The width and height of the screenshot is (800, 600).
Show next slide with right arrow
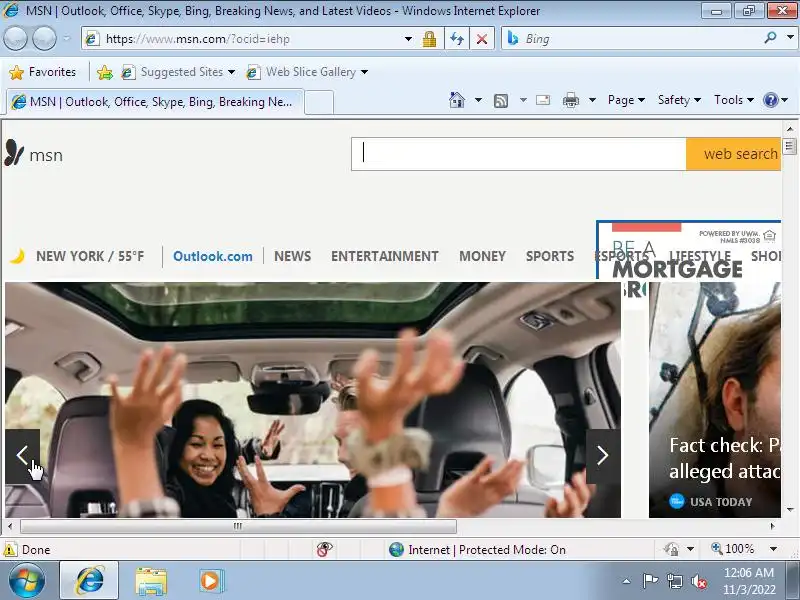pyautogui.click(x=603, y=456)
